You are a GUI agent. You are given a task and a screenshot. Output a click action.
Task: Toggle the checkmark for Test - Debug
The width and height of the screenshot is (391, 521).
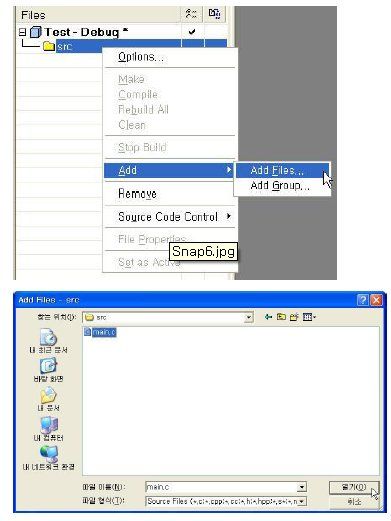pos(192,32)
